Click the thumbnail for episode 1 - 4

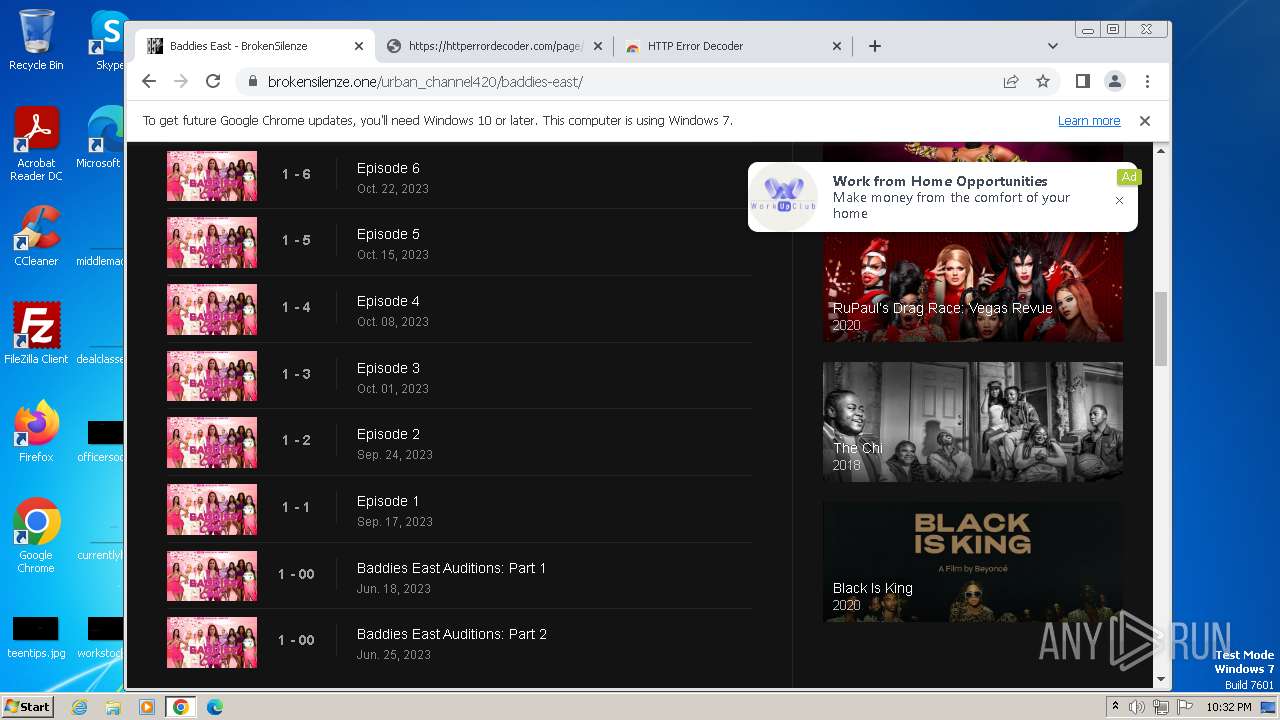(212, 309)
